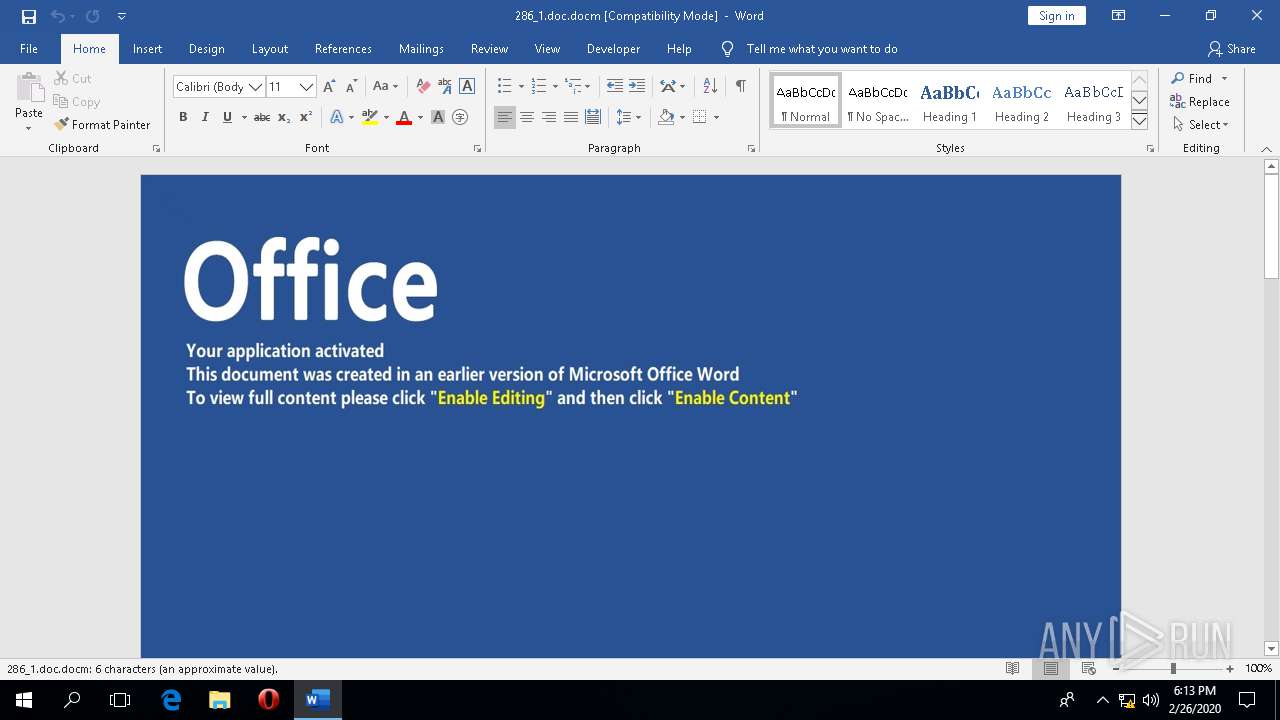Viewport: 1280px width, 720px height.
Task: Open Microsoft Edge from the taskbar
Action: click(171, 699)
